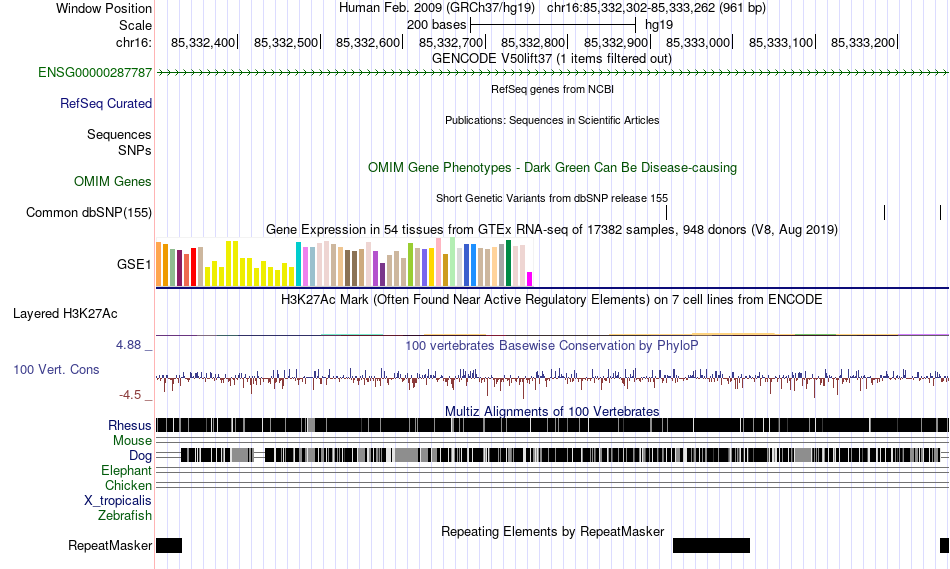Select the X_tropicalis species label
The height and width of the screenshot is (569, 950).
[118, 501]
